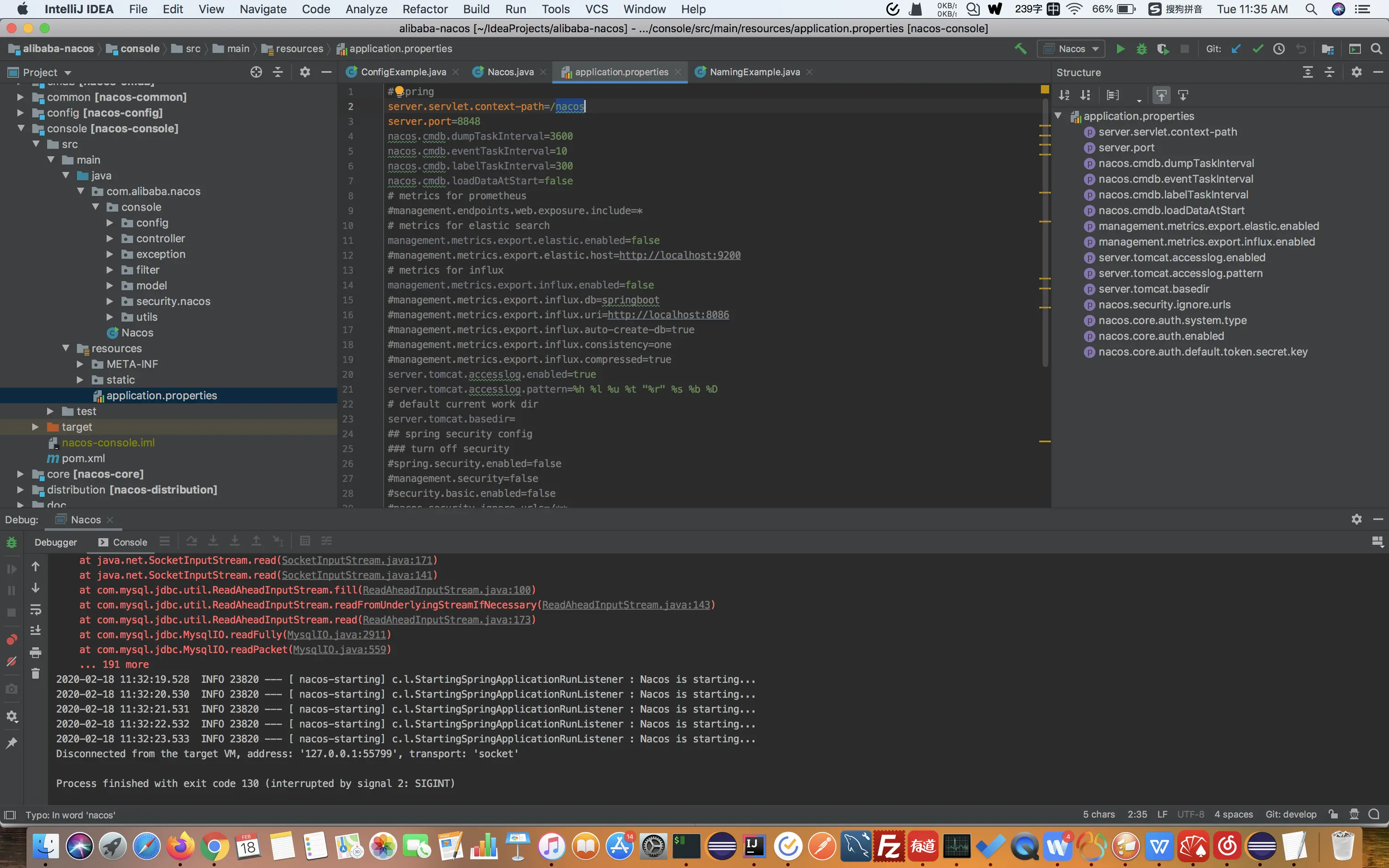
Task: Pin the debug tab with pin icon
Action: [11, 743]
